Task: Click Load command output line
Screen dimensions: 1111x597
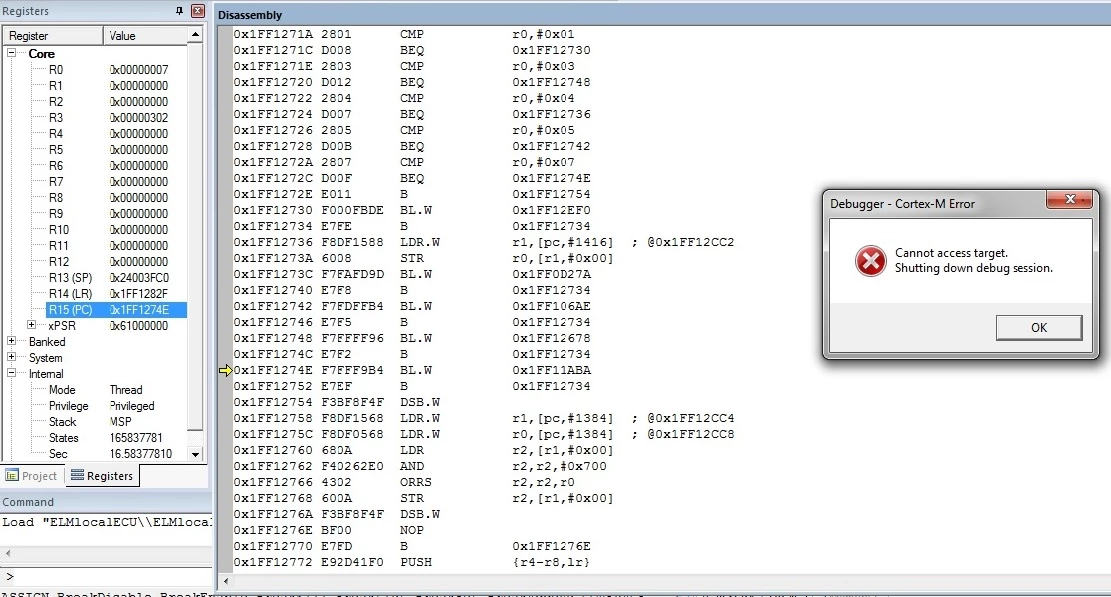Action: pyautogui.click(x=106, y=523)
